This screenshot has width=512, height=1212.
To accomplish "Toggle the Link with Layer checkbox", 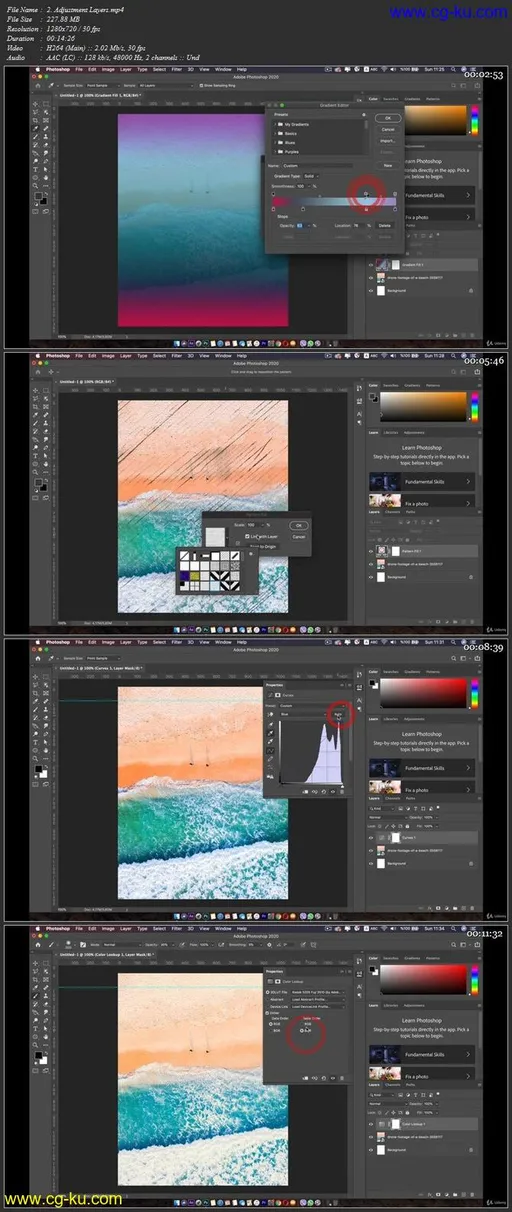I will (247, 536).
